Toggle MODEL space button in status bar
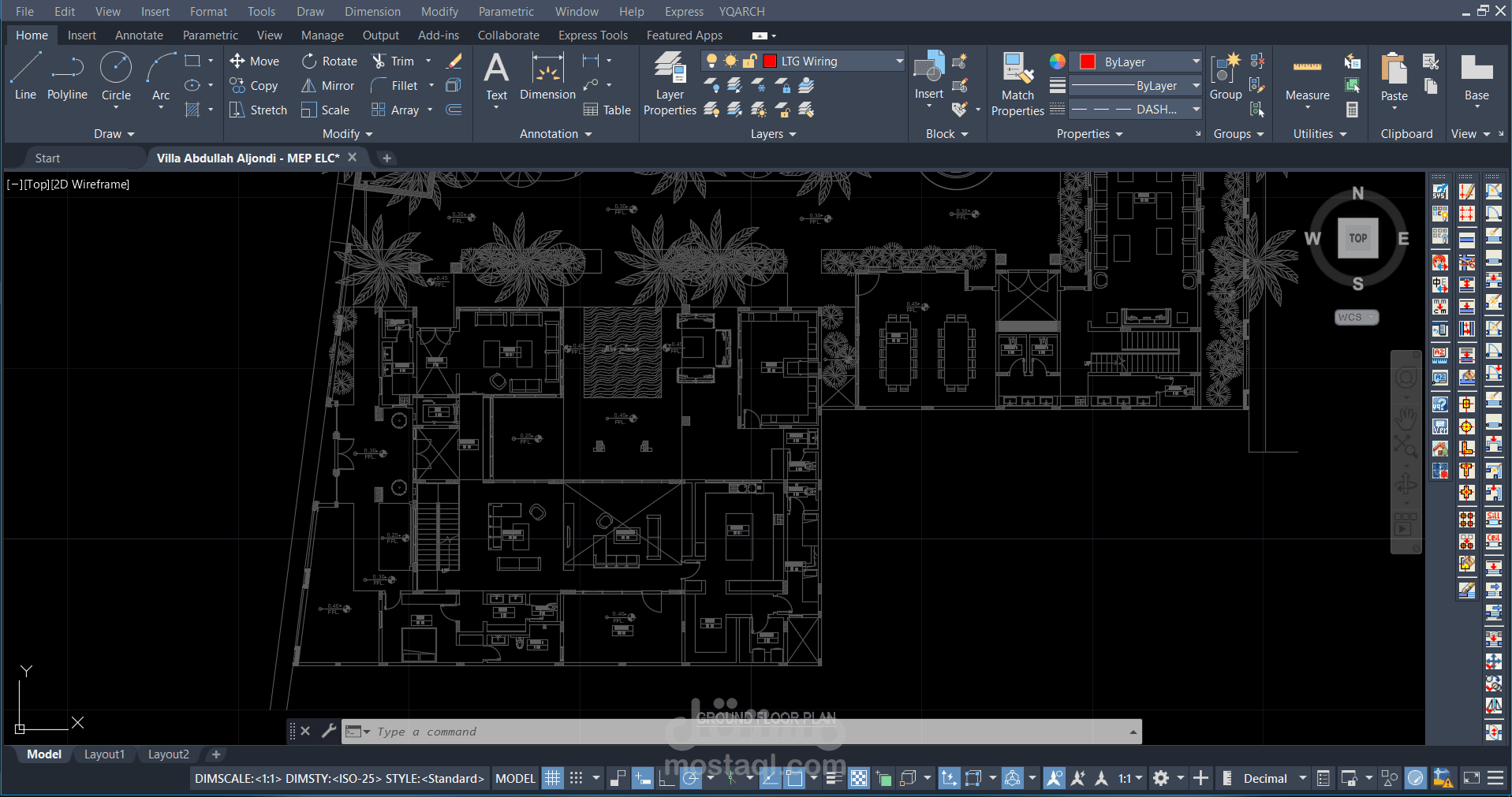The width and height of the screenshot is (1512, 797). tap(515, 778)
